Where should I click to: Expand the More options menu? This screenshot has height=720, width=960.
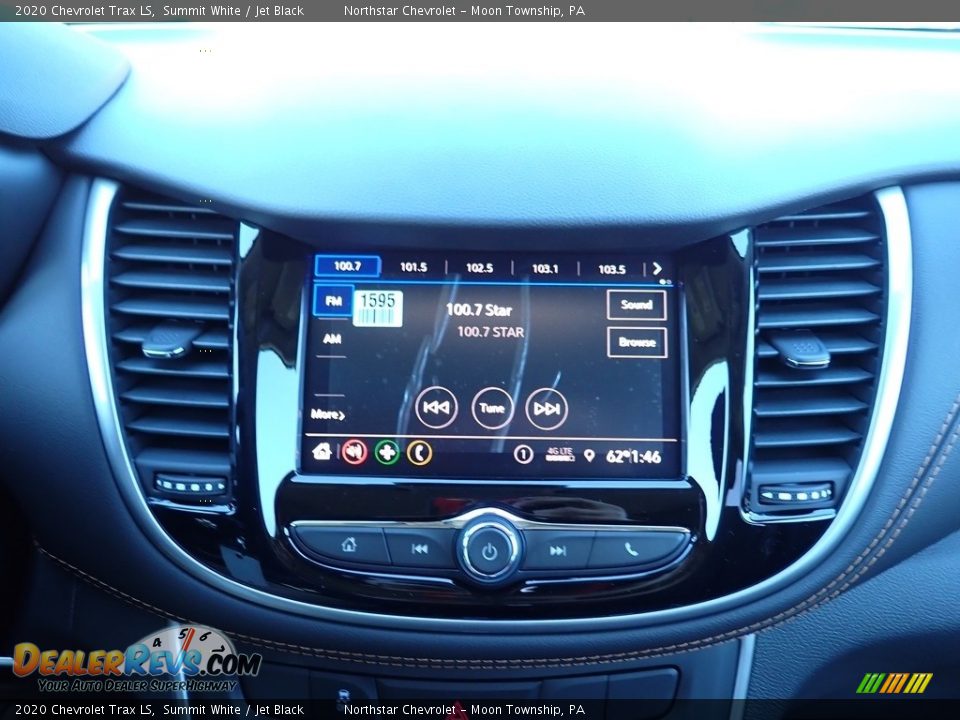pos(327,412)
